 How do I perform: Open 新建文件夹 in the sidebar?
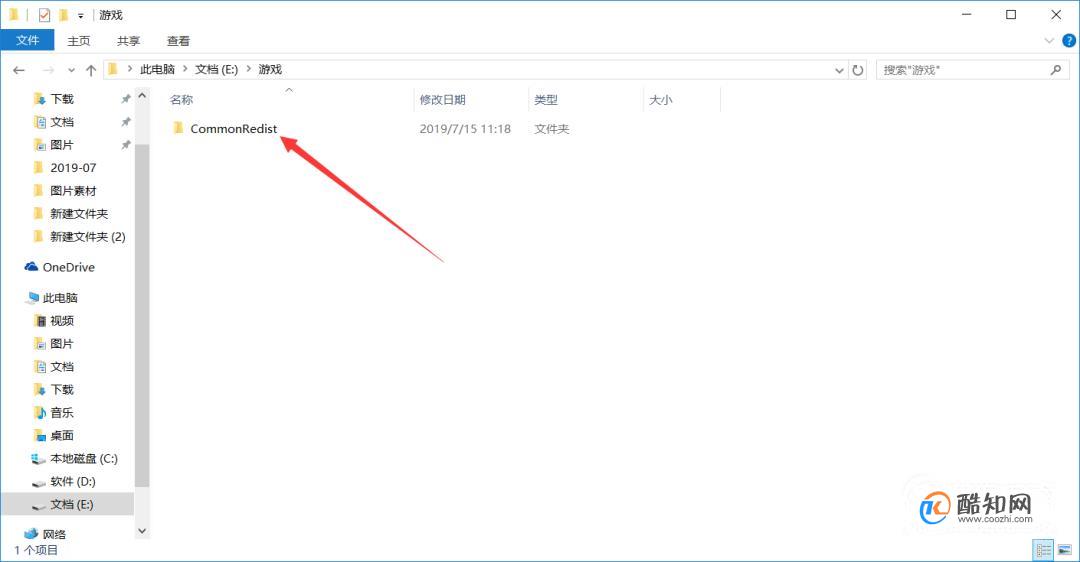79,214
